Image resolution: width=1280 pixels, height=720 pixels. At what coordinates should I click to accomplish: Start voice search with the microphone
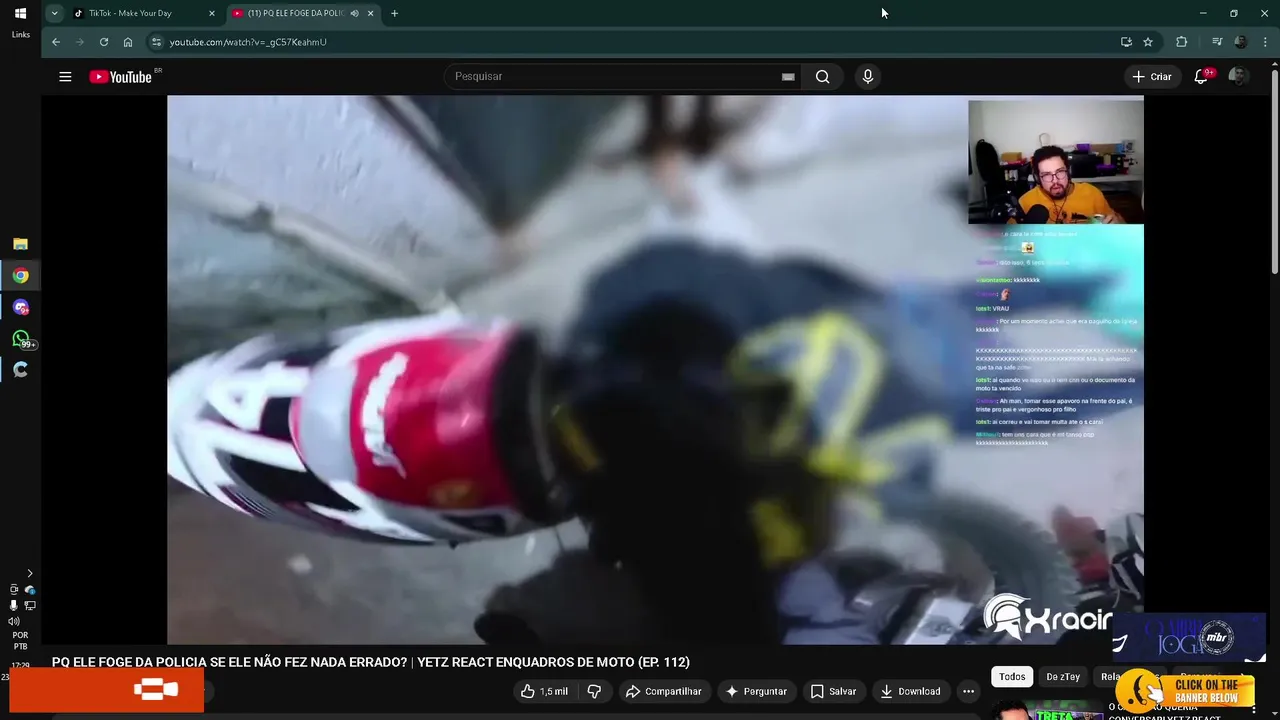867,76
